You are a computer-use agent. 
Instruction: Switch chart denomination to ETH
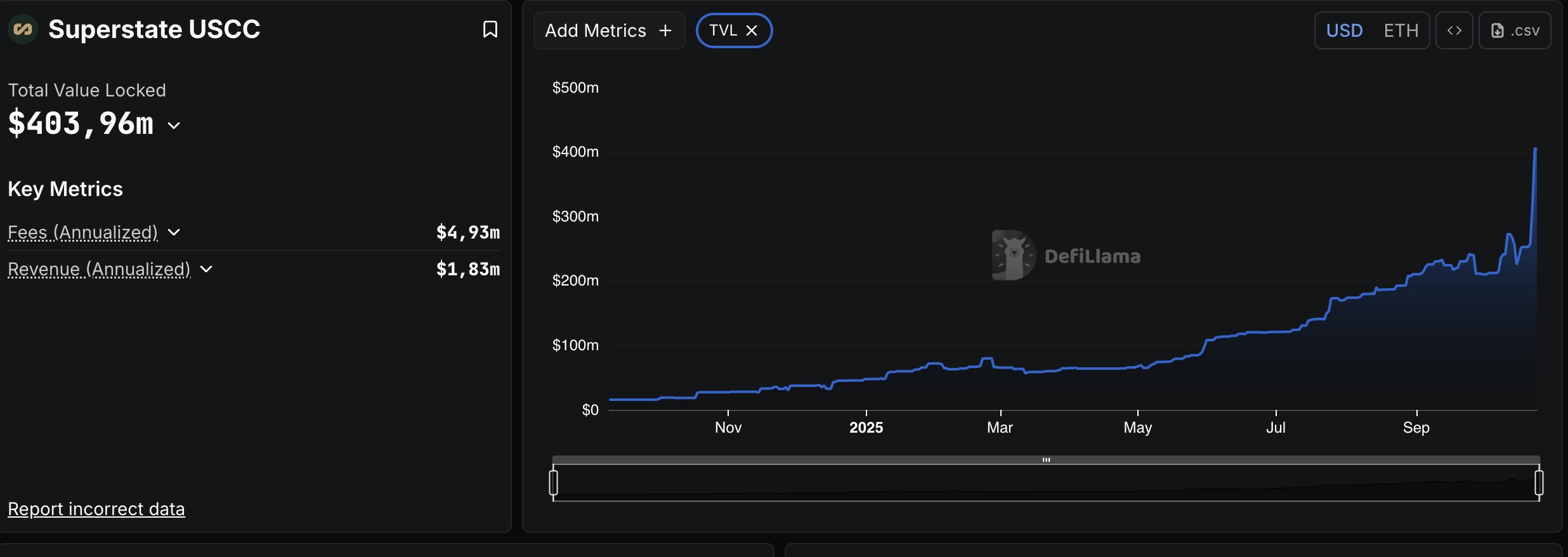pos(1401,30)
